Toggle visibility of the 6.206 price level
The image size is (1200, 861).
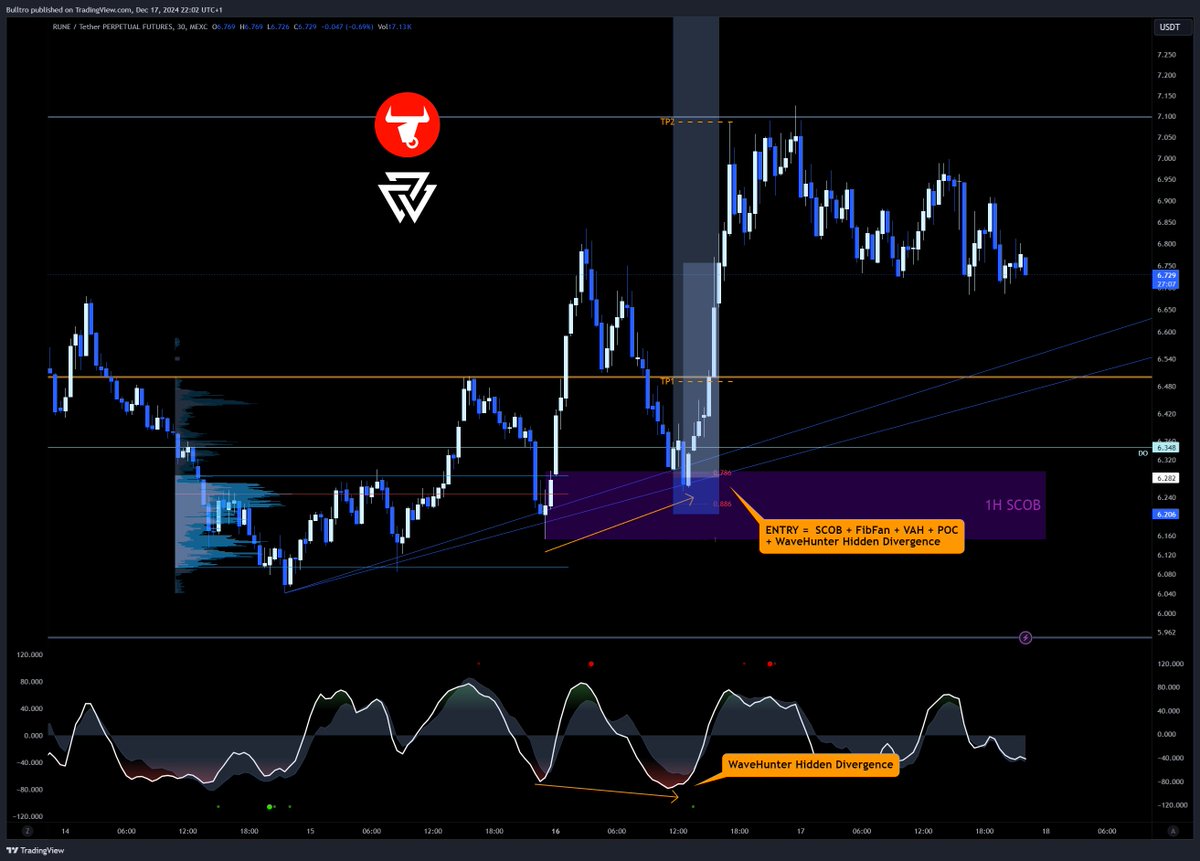pyautogui.click(x=1168, y=513)
